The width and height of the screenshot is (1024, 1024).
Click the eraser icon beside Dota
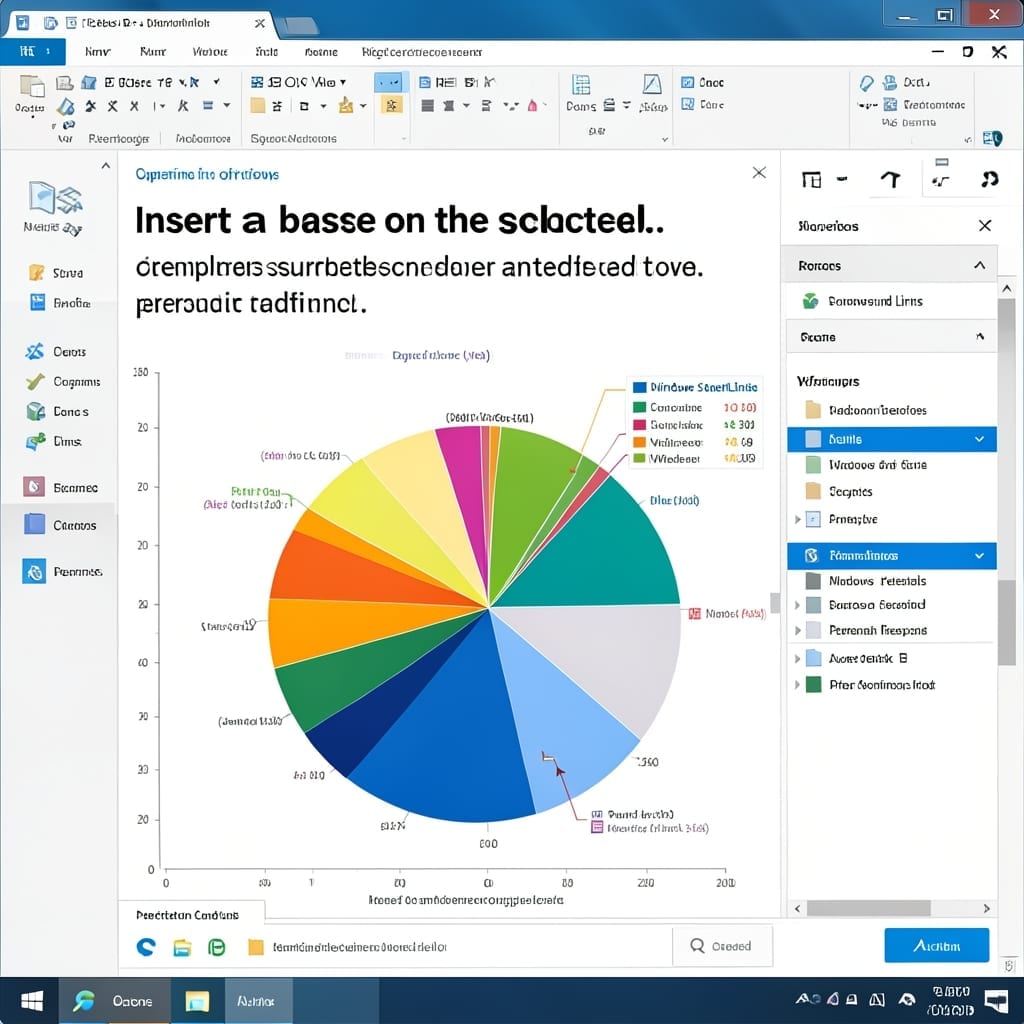[867, 83]
